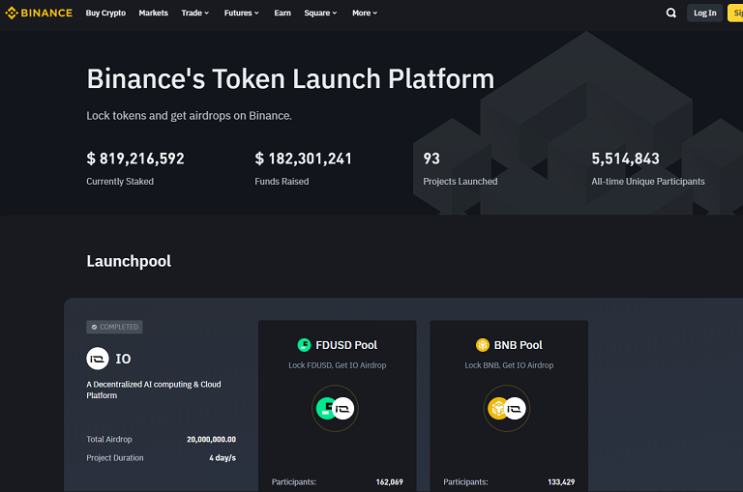Click the COMPLETED status badge

click(x=114, y=327)
